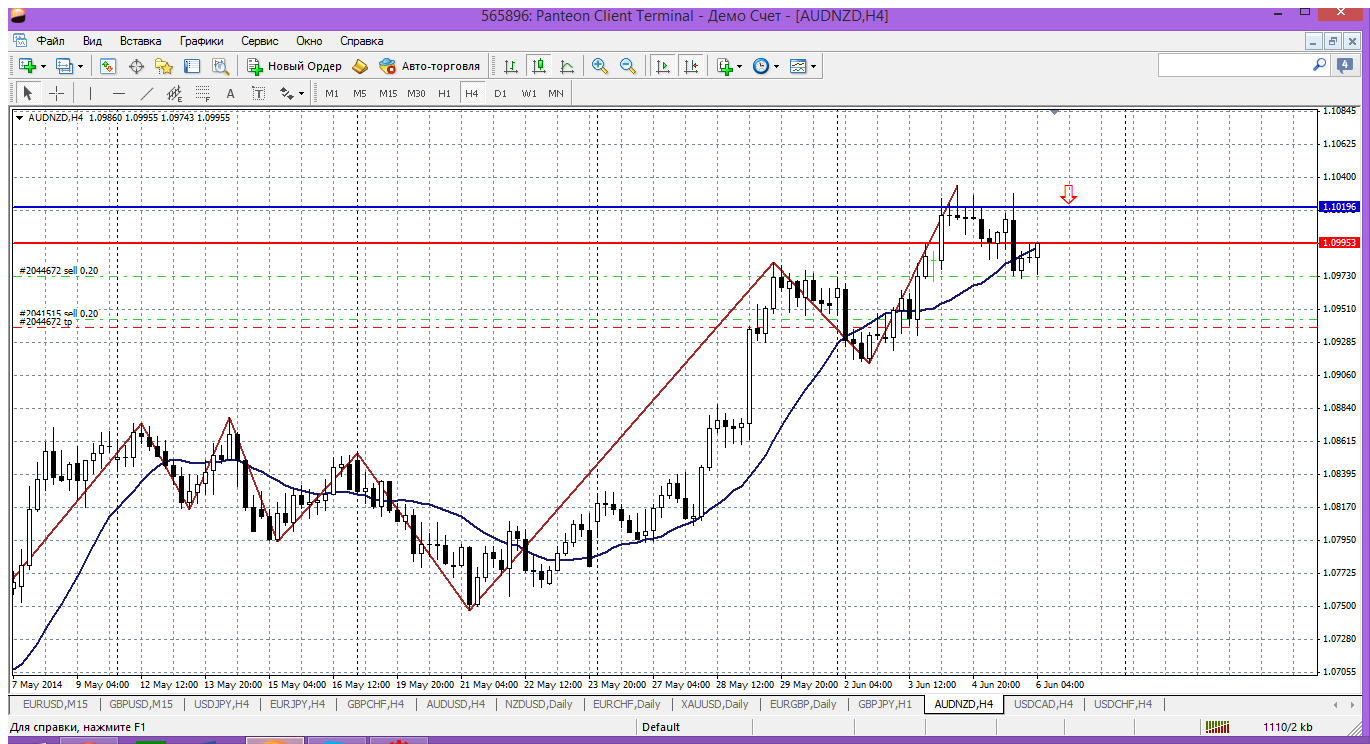Open the Fibonacci retracement tool
Viewport: 1370px width, 744px height.
(203, 93)
